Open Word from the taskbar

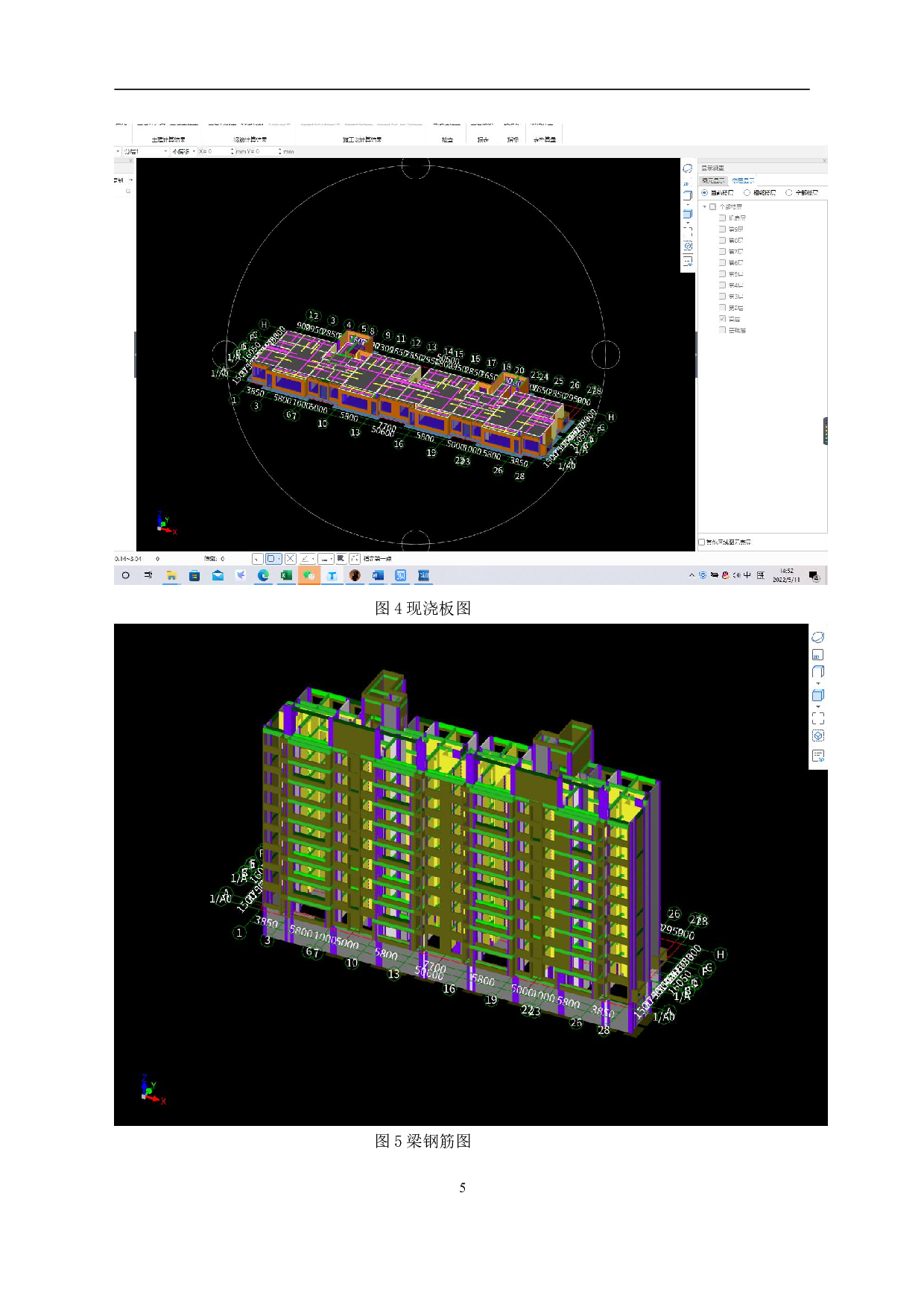click(x=378, y=575)
